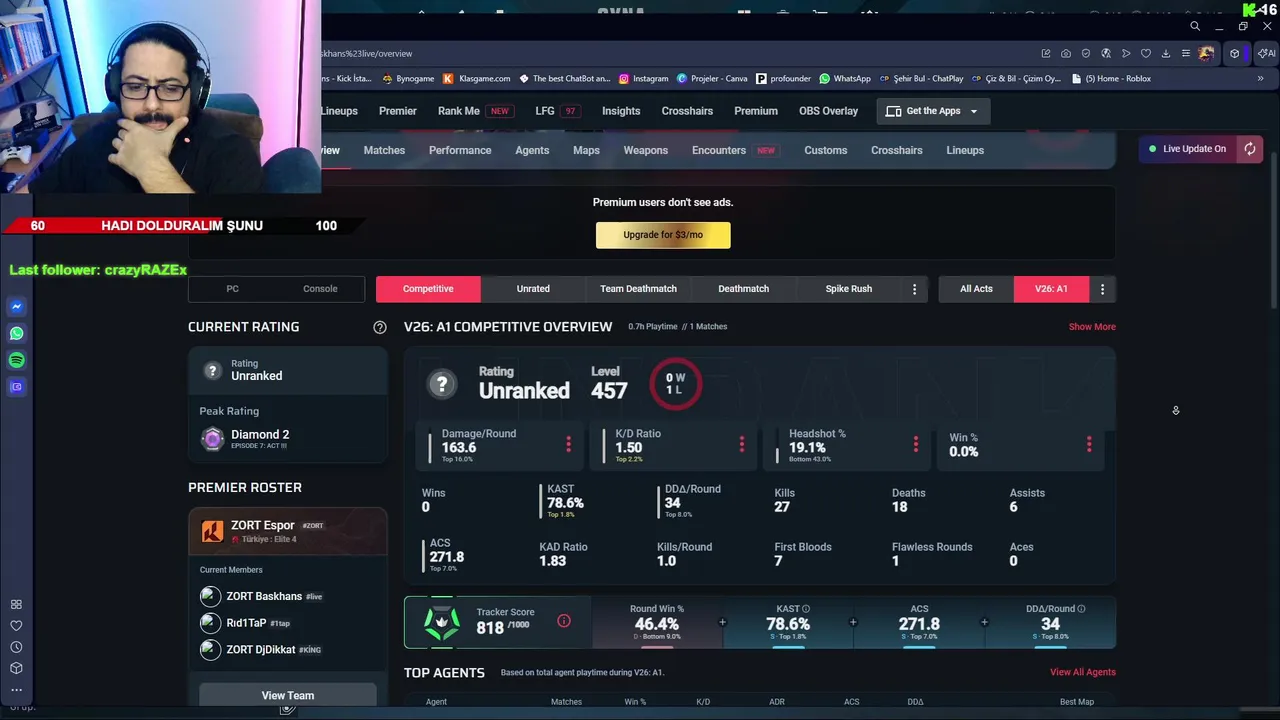The width and height of the screenshot is (1280, 720).
Task: Click the View Team button
Action: click(288, 695)
